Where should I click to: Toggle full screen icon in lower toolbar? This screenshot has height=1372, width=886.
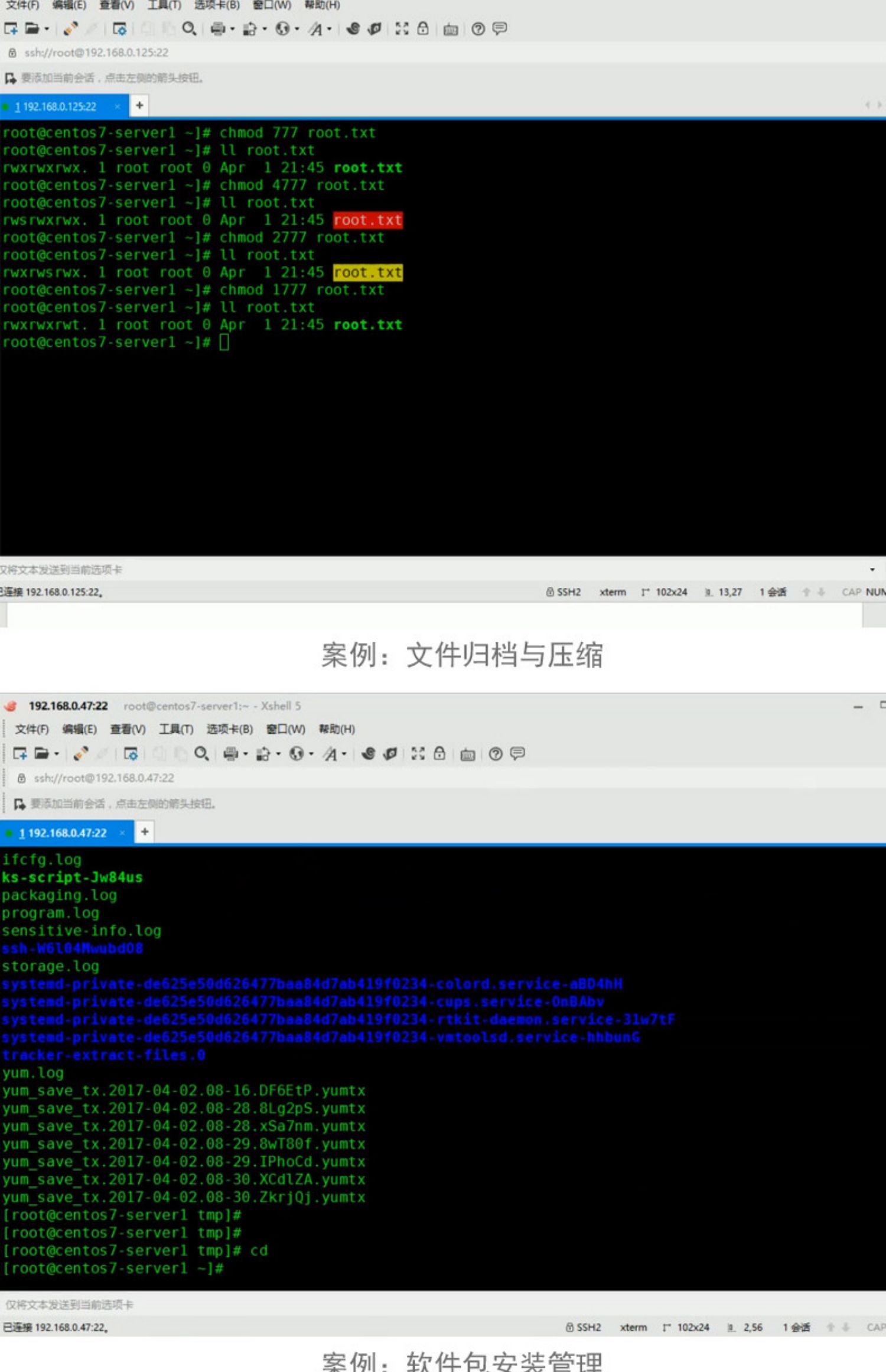(418, 753)
